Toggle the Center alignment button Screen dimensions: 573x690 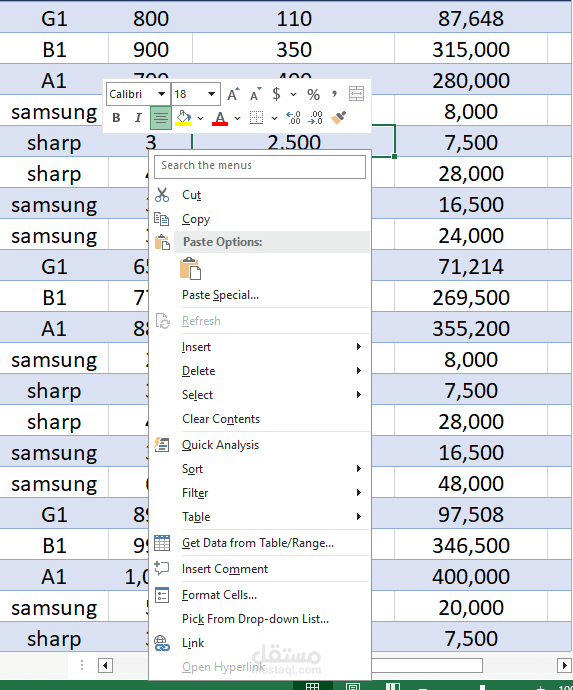tap(161, 118)
